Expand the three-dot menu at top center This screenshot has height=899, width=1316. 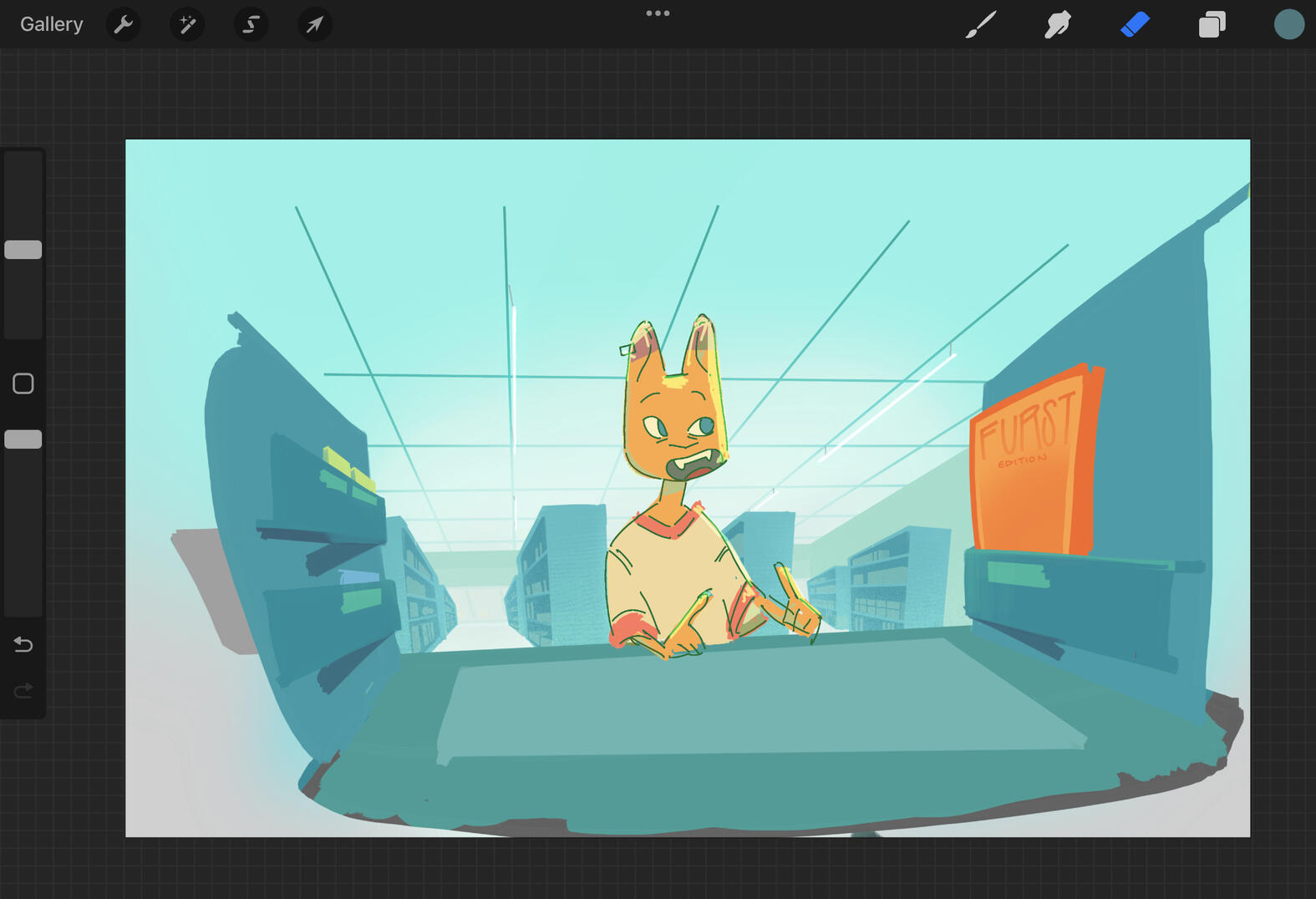pos(658,13)
